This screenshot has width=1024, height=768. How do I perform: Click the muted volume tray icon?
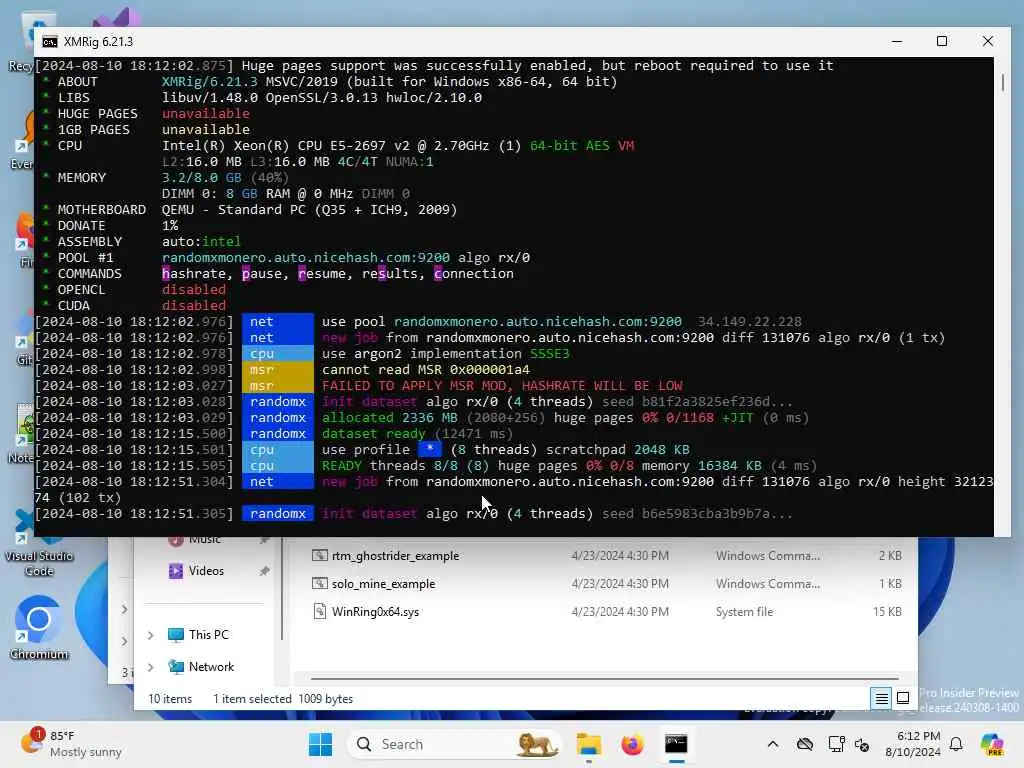pos(862,744)
